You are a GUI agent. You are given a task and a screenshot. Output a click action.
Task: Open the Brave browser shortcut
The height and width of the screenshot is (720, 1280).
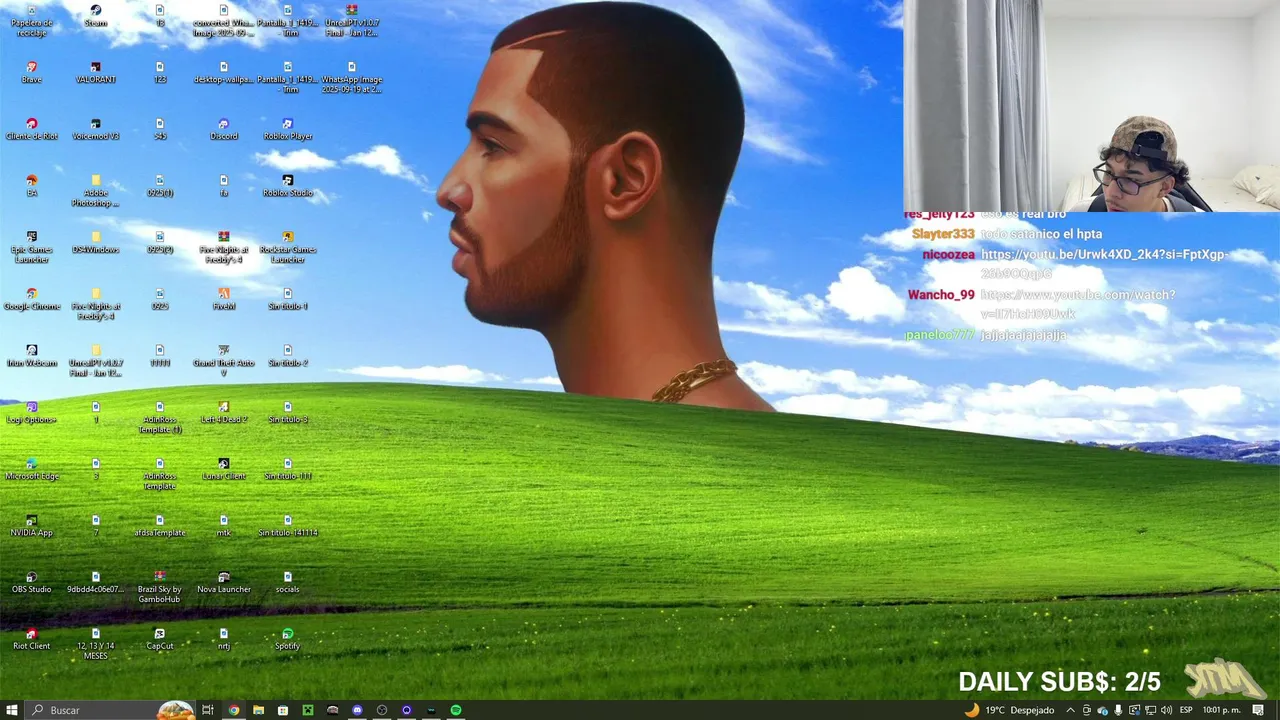[x=31, y=72]
